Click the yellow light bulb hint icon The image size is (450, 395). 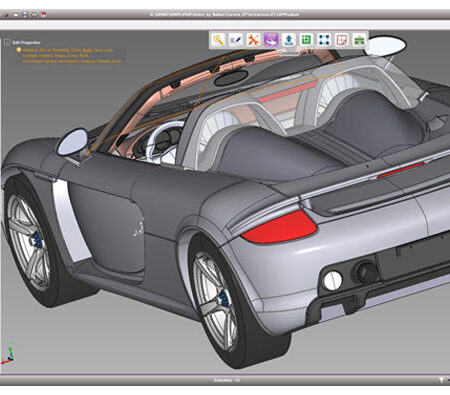point(19,50)
